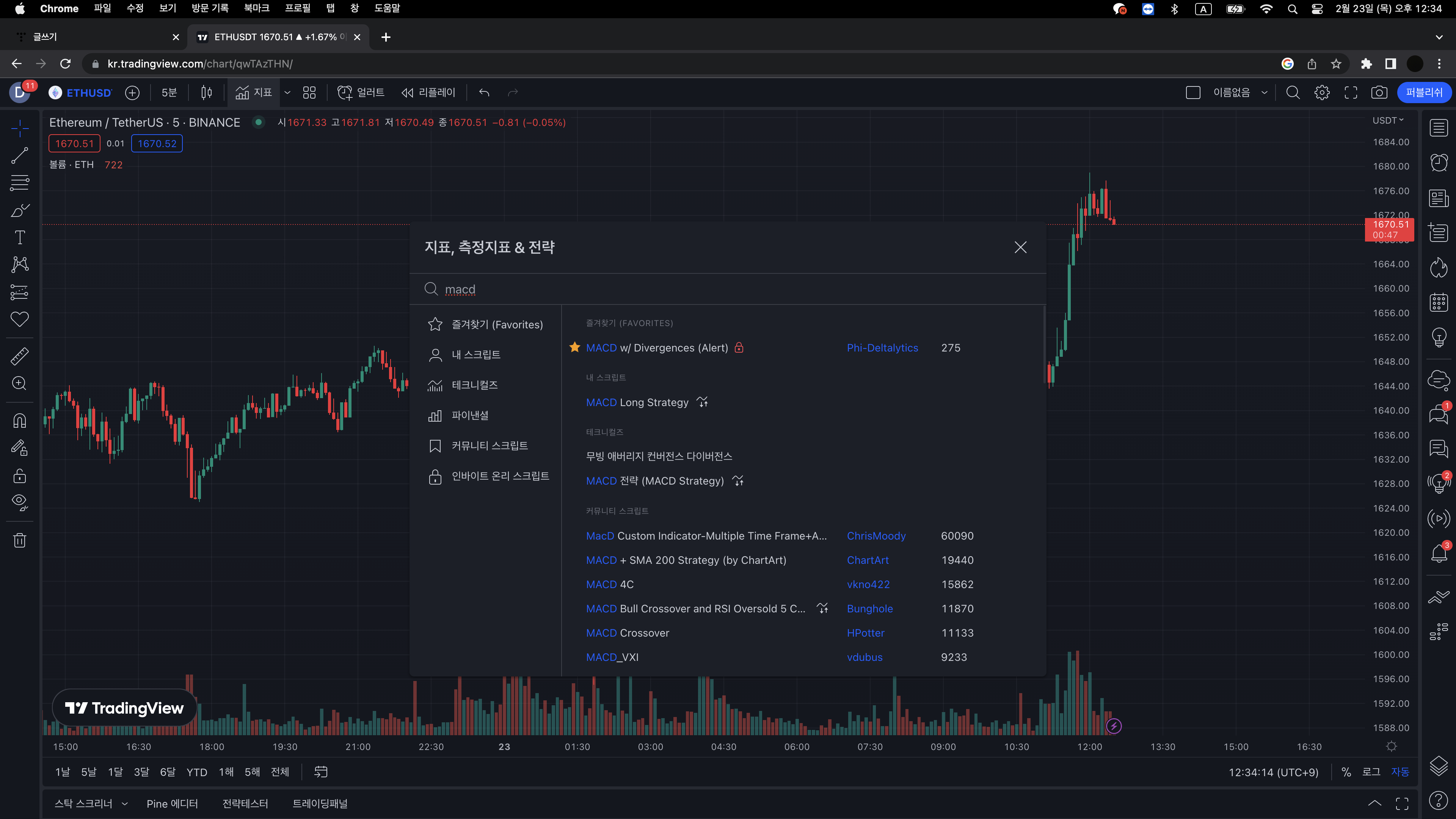
Task: Click the ruler measure tool
Action: (20, 356)
